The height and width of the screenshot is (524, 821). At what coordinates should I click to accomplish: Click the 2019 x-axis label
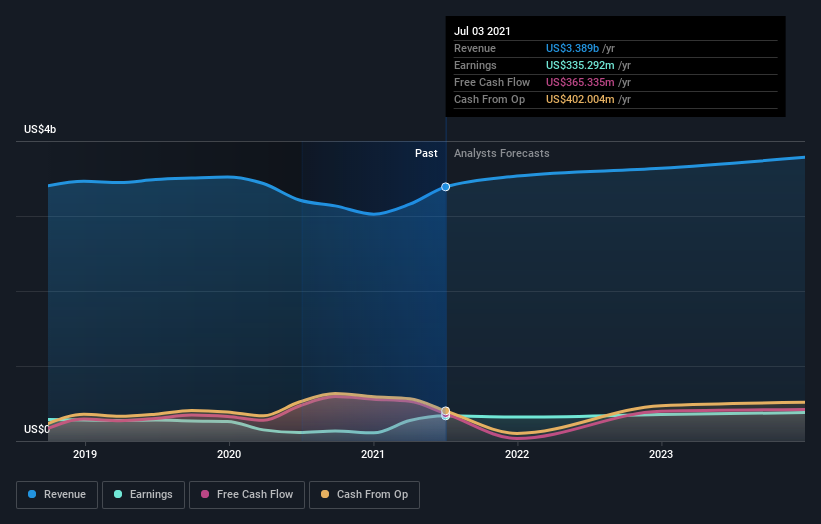tap(85, 454)
